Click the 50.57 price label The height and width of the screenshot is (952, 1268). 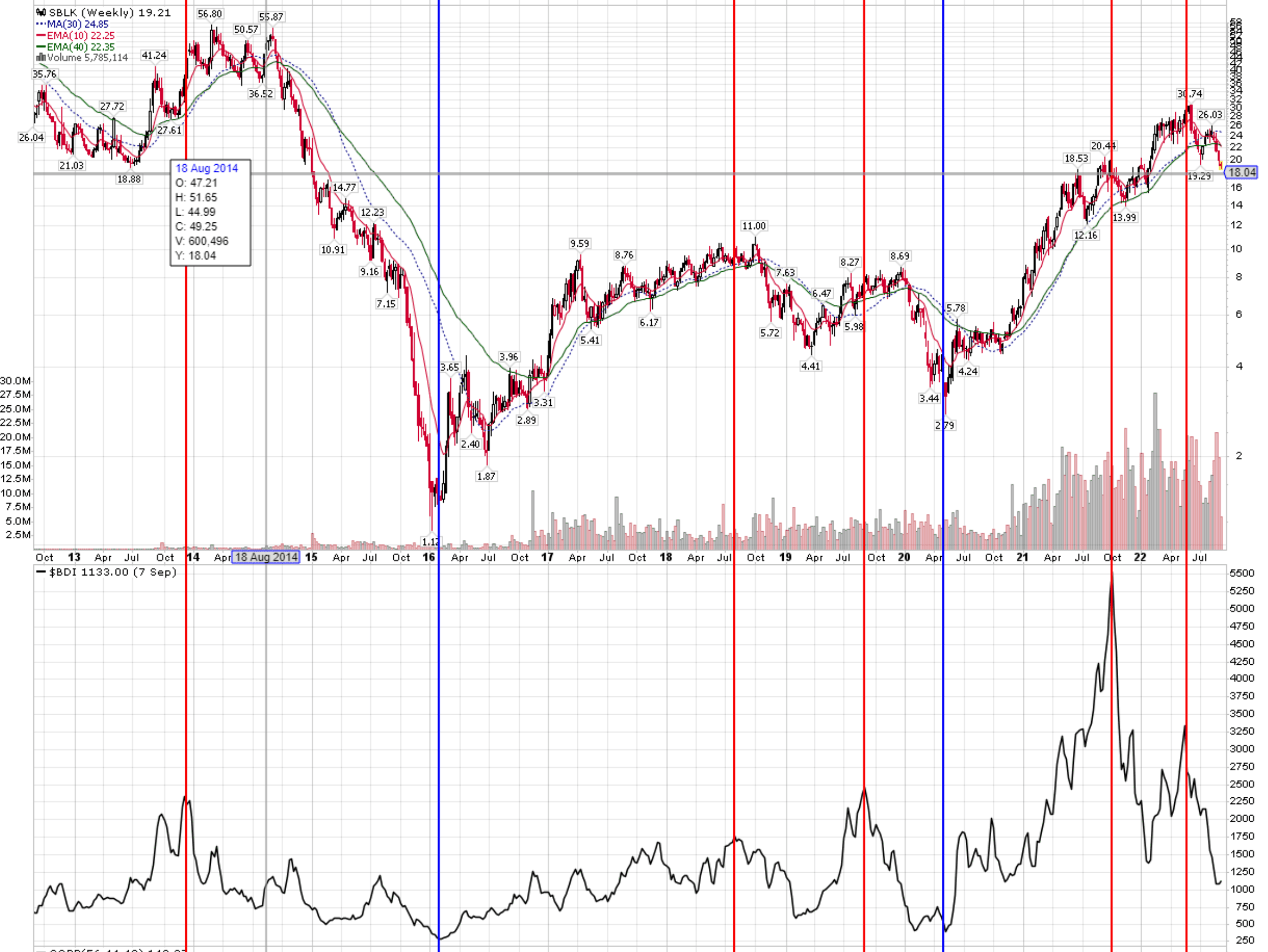click(246, 29)
